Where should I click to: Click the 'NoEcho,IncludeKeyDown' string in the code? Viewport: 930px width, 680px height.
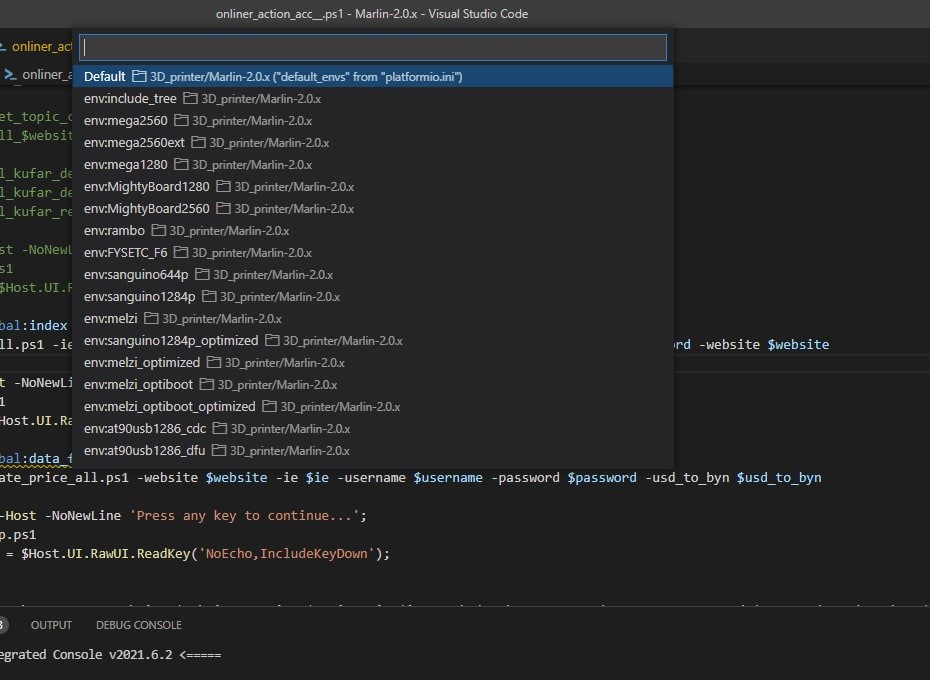286,553
